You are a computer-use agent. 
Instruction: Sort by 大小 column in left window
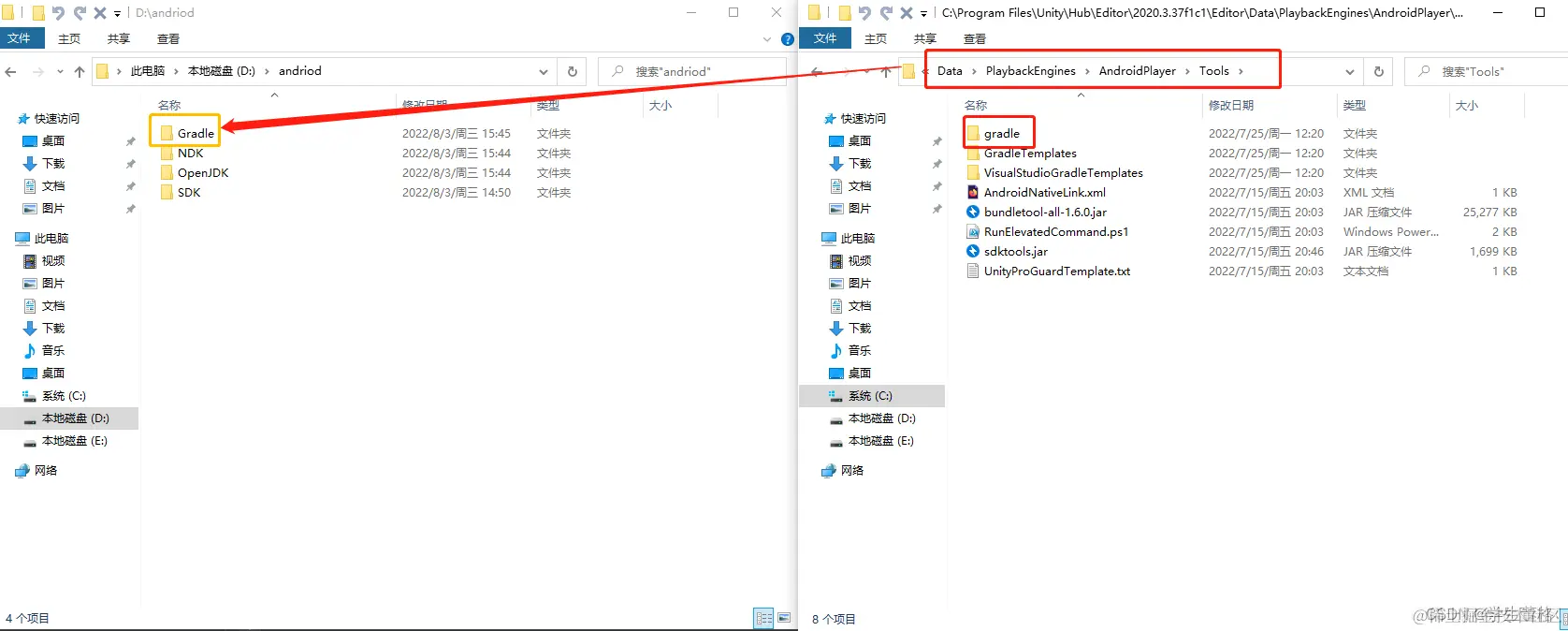point(661,105)
